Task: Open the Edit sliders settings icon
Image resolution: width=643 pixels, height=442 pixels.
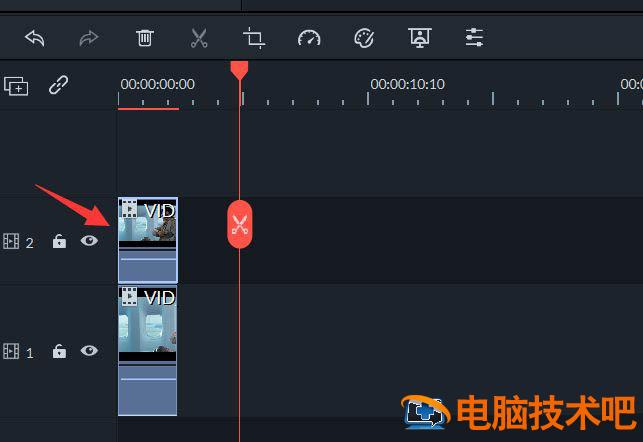Action: (474, 38)
